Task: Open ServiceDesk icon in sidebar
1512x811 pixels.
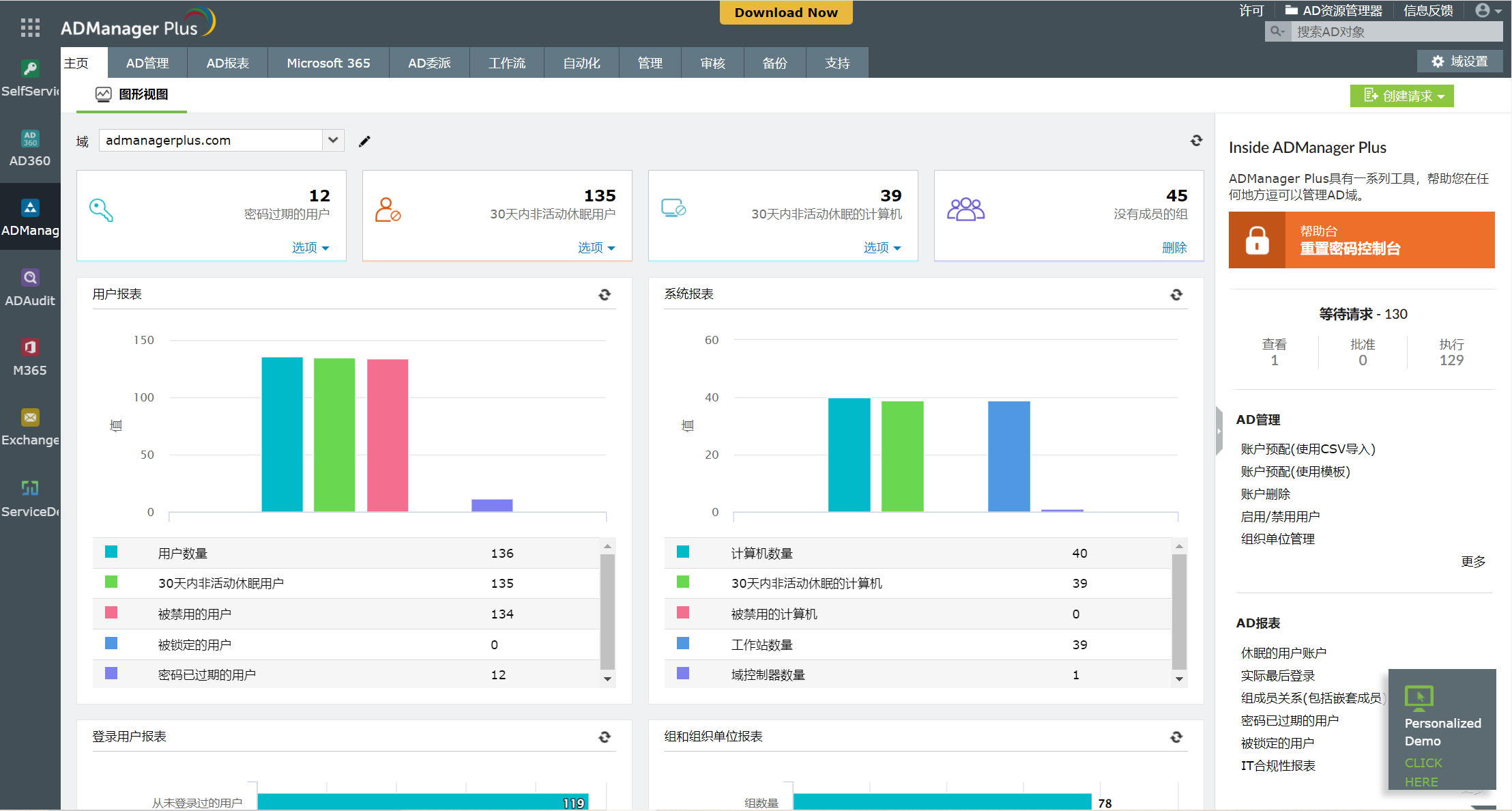Action: (x=30, y=487)
